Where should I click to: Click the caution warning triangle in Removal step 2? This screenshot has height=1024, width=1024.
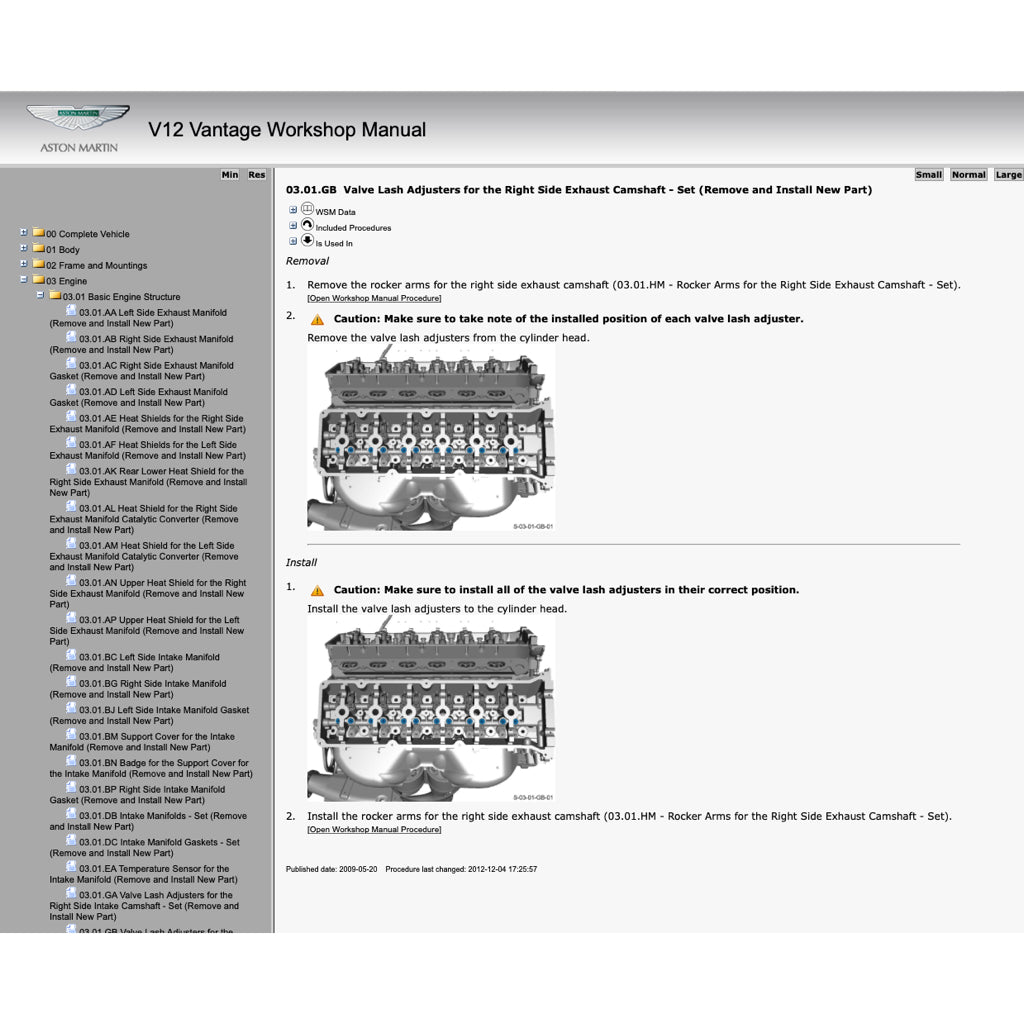(317, 318)
